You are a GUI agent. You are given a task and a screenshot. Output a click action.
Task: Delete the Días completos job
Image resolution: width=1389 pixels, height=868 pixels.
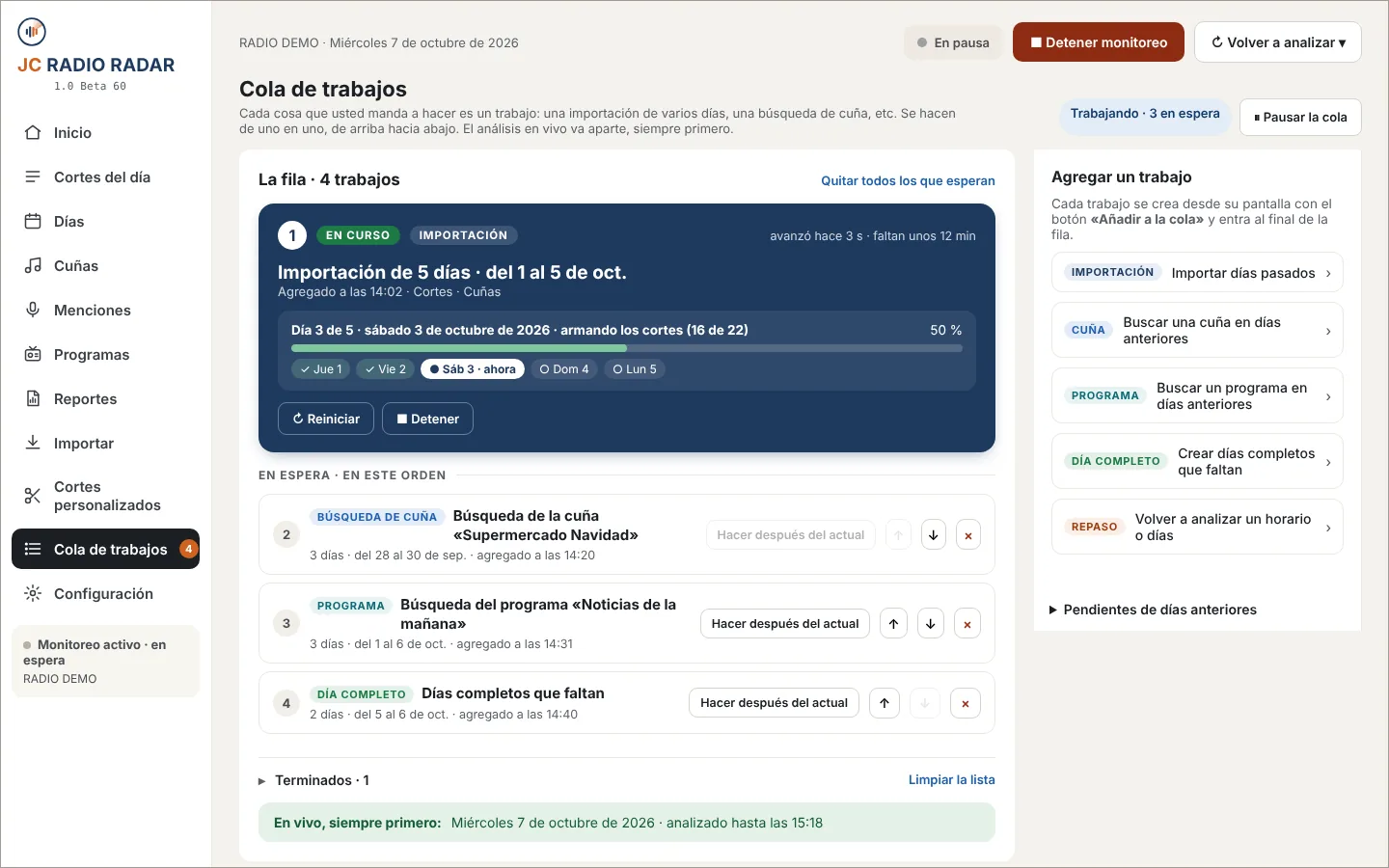966,703
